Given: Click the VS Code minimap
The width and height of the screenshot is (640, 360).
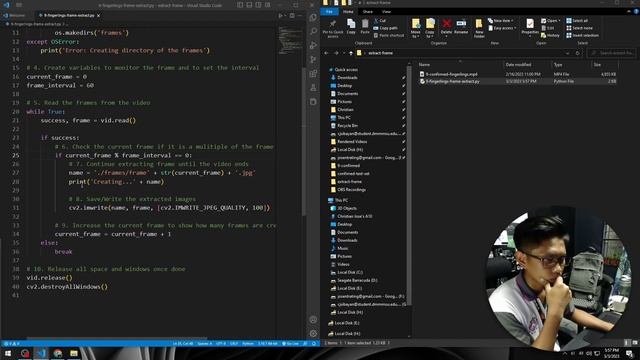Looking at the screenshot, I should (290, 40).
